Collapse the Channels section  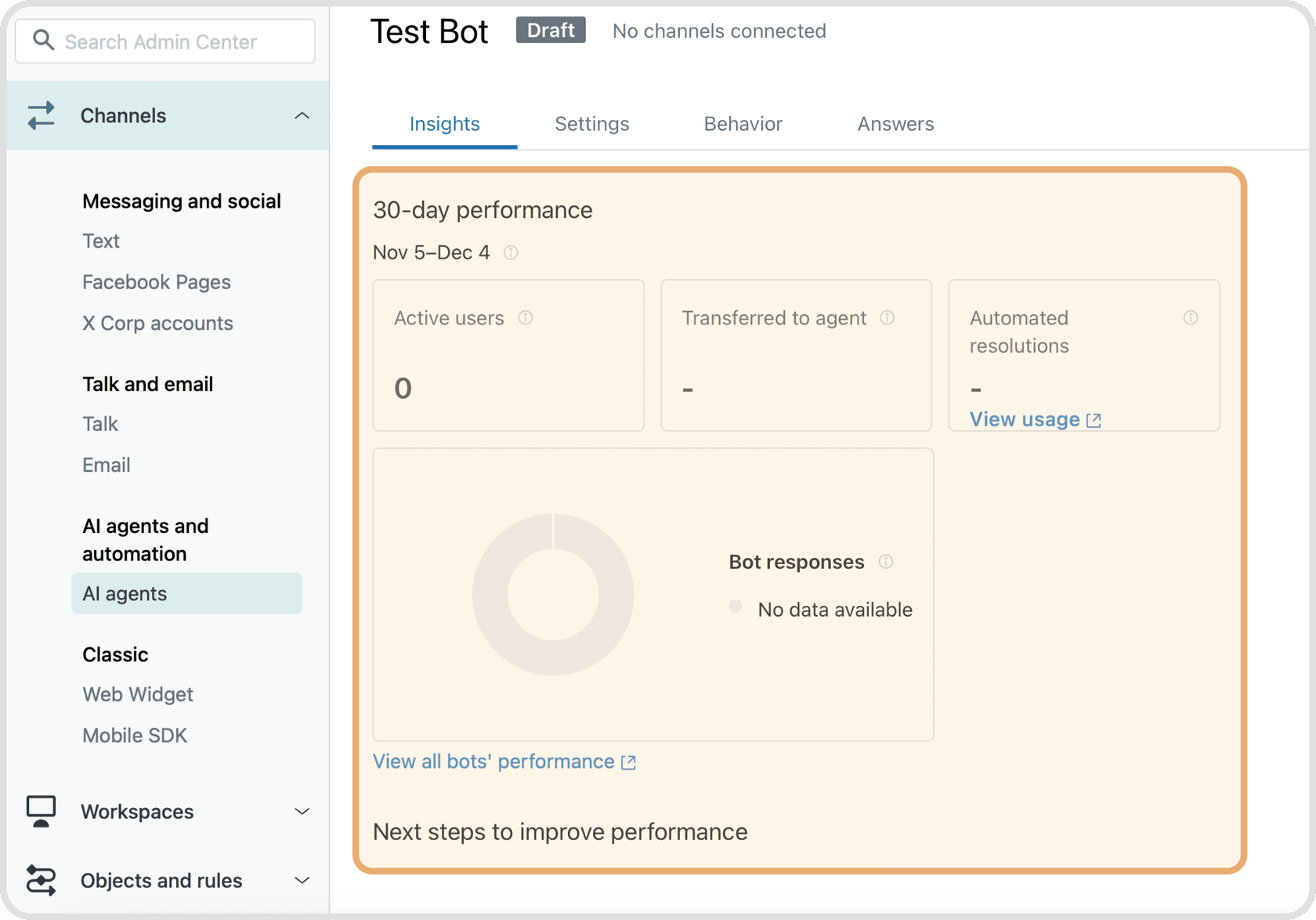[x=302, y=115]
